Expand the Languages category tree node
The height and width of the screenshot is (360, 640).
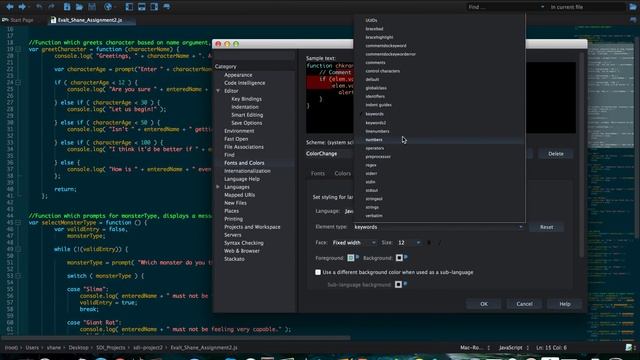coord(218,187)
